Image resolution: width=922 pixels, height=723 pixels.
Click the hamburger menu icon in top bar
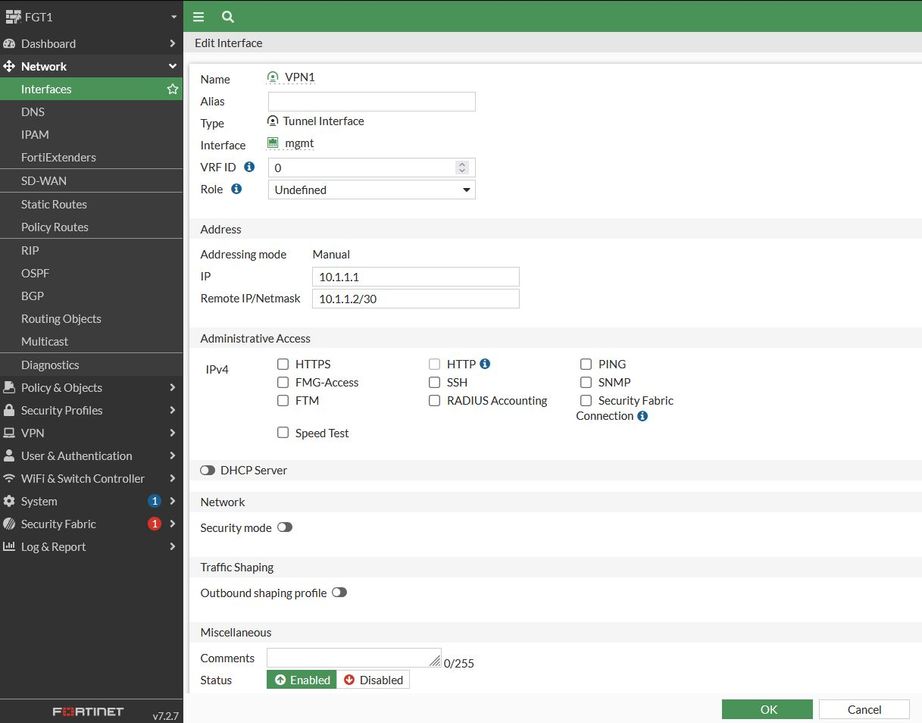199,17
